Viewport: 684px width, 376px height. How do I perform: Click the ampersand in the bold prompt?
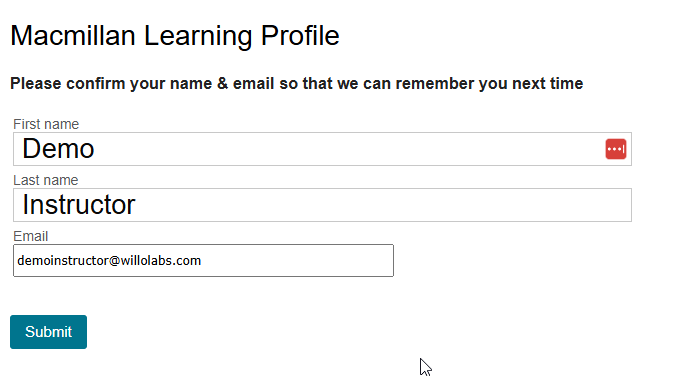click(222, 83)
